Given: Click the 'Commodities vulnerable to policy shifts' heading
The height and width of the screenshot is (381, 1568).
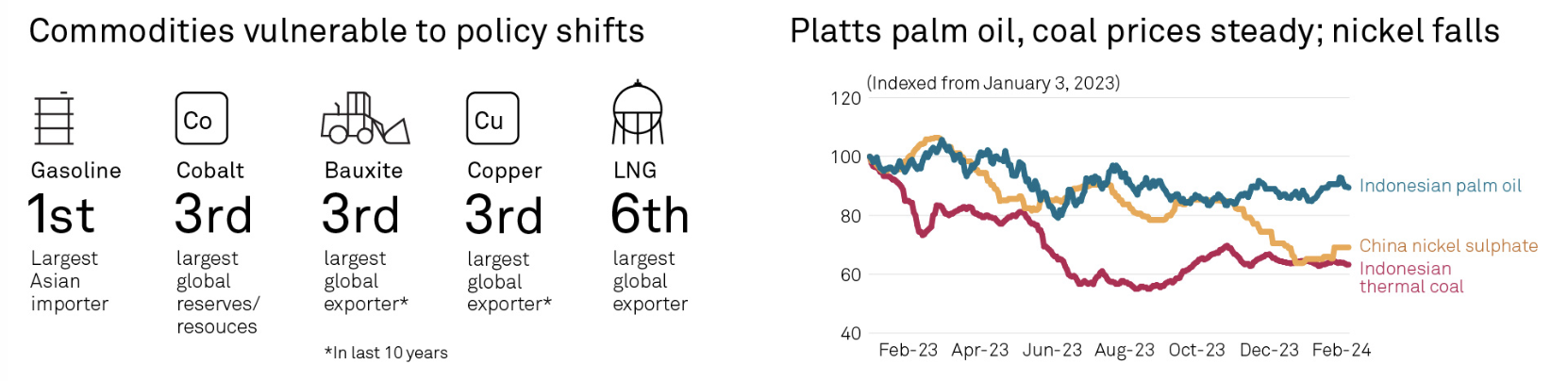Looking at the screenshot, I should point(337,31).
